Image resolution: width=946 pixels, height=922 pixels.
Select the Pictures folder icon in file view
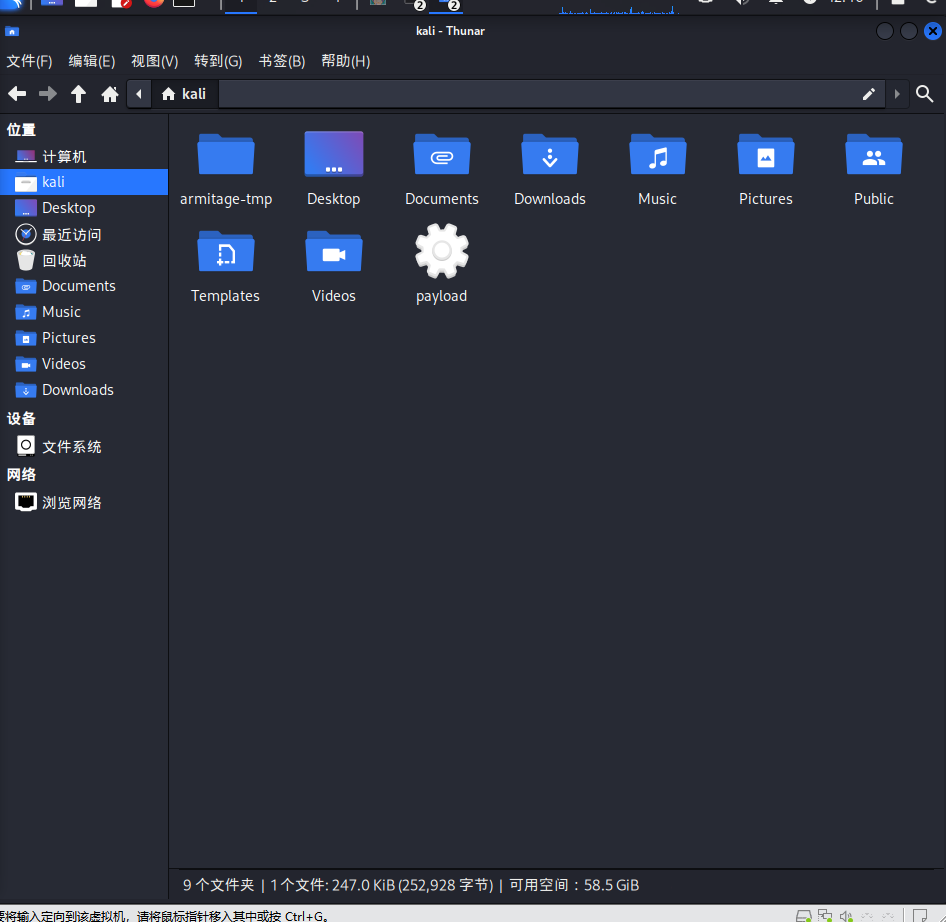766,155
